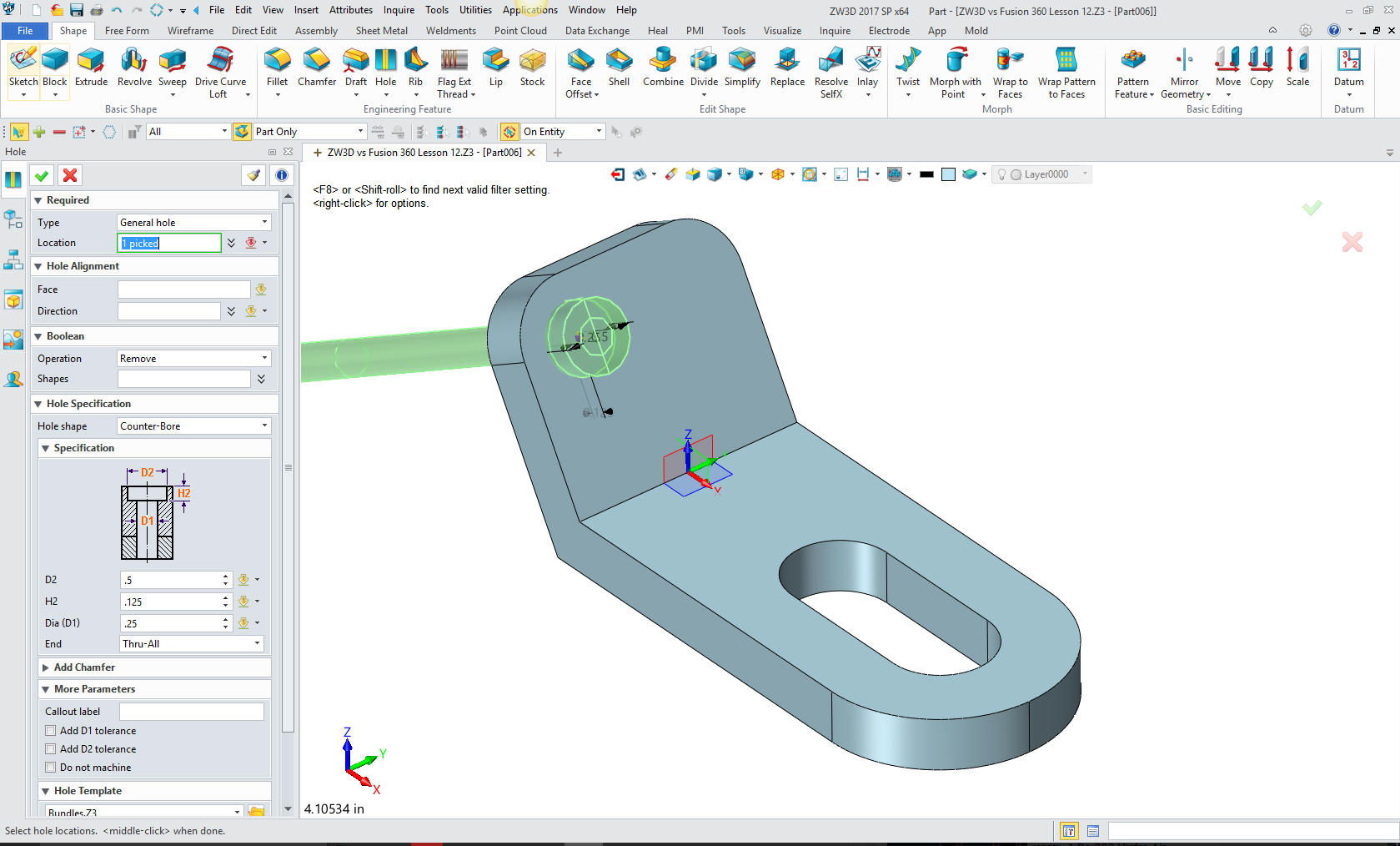The image size is (1400, 846).
Task: Expand the Add Chamfer section
Action: [46, 667]
